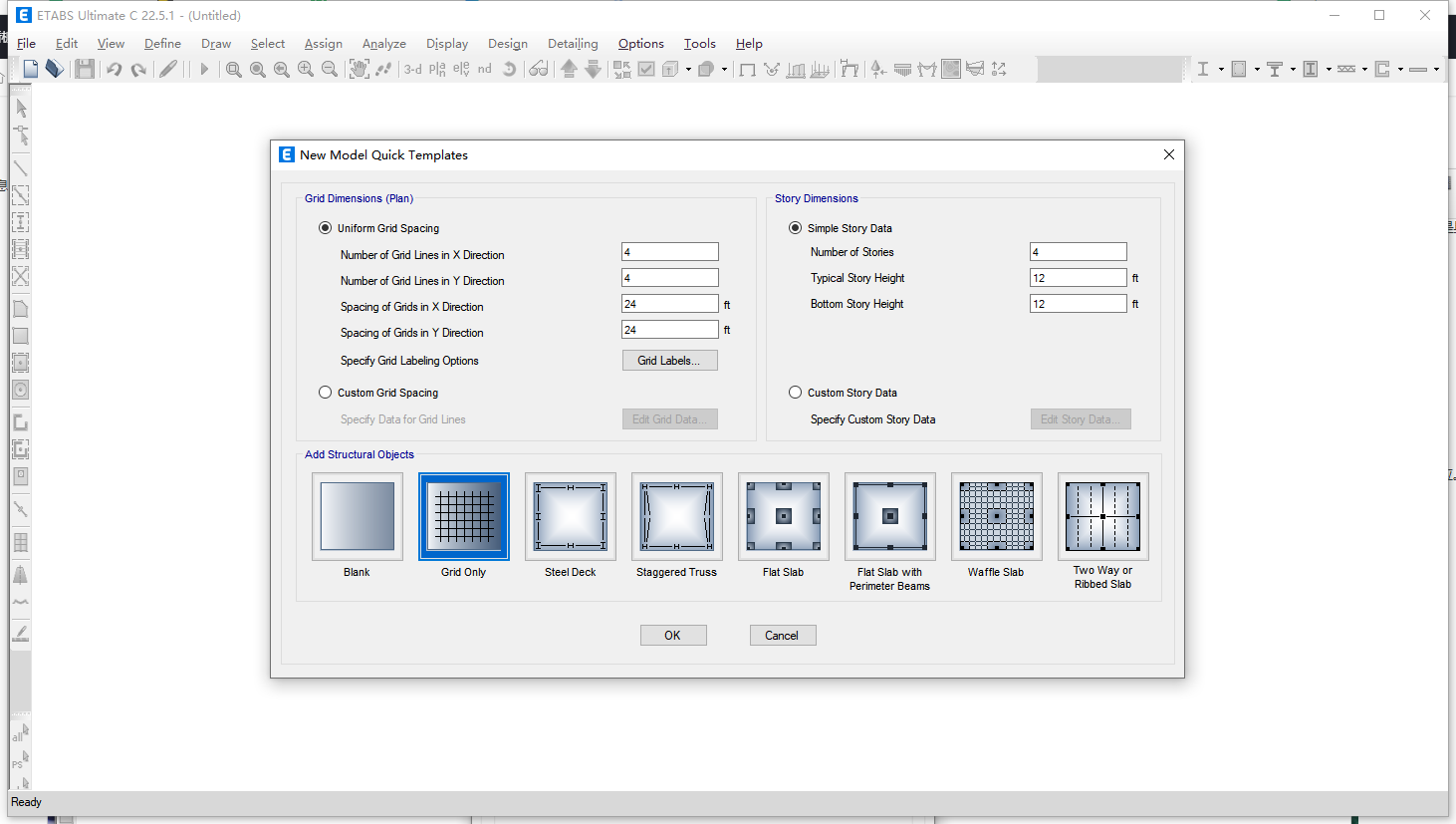
Task: Click OK in New Model Quick Templates
Action: click(x=673, y=635)
